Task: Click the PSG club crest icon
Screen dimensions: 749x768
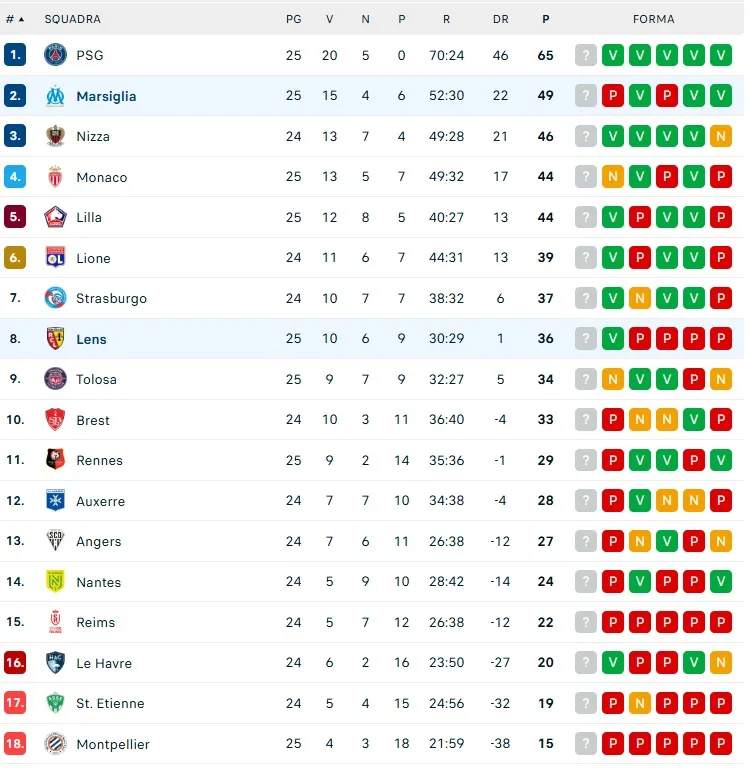Action: [x=55, y=55]
